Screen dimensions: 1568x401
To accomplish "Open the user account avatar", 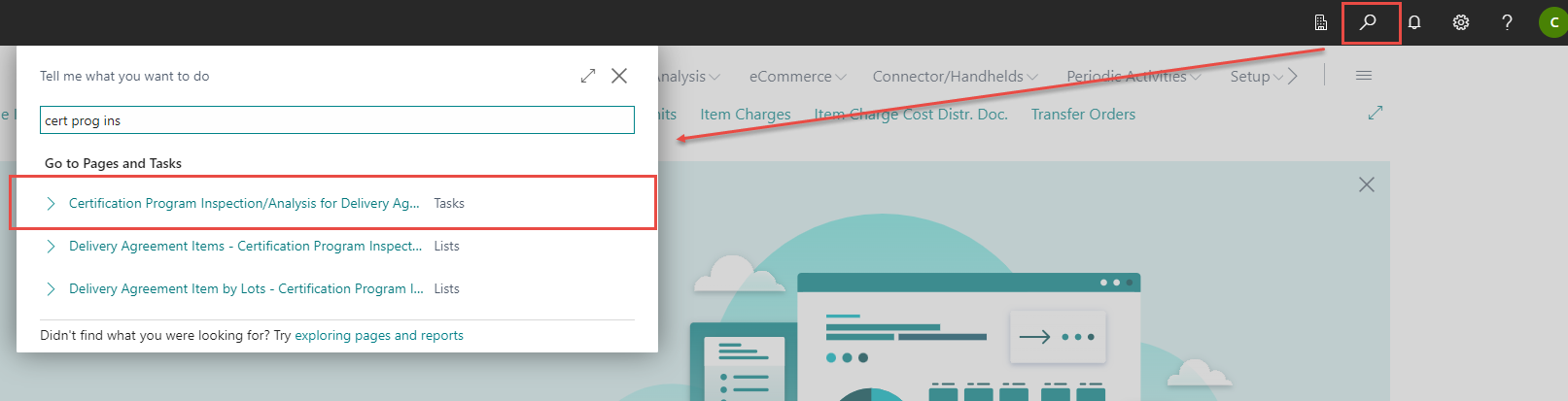I will (1552, 22).
